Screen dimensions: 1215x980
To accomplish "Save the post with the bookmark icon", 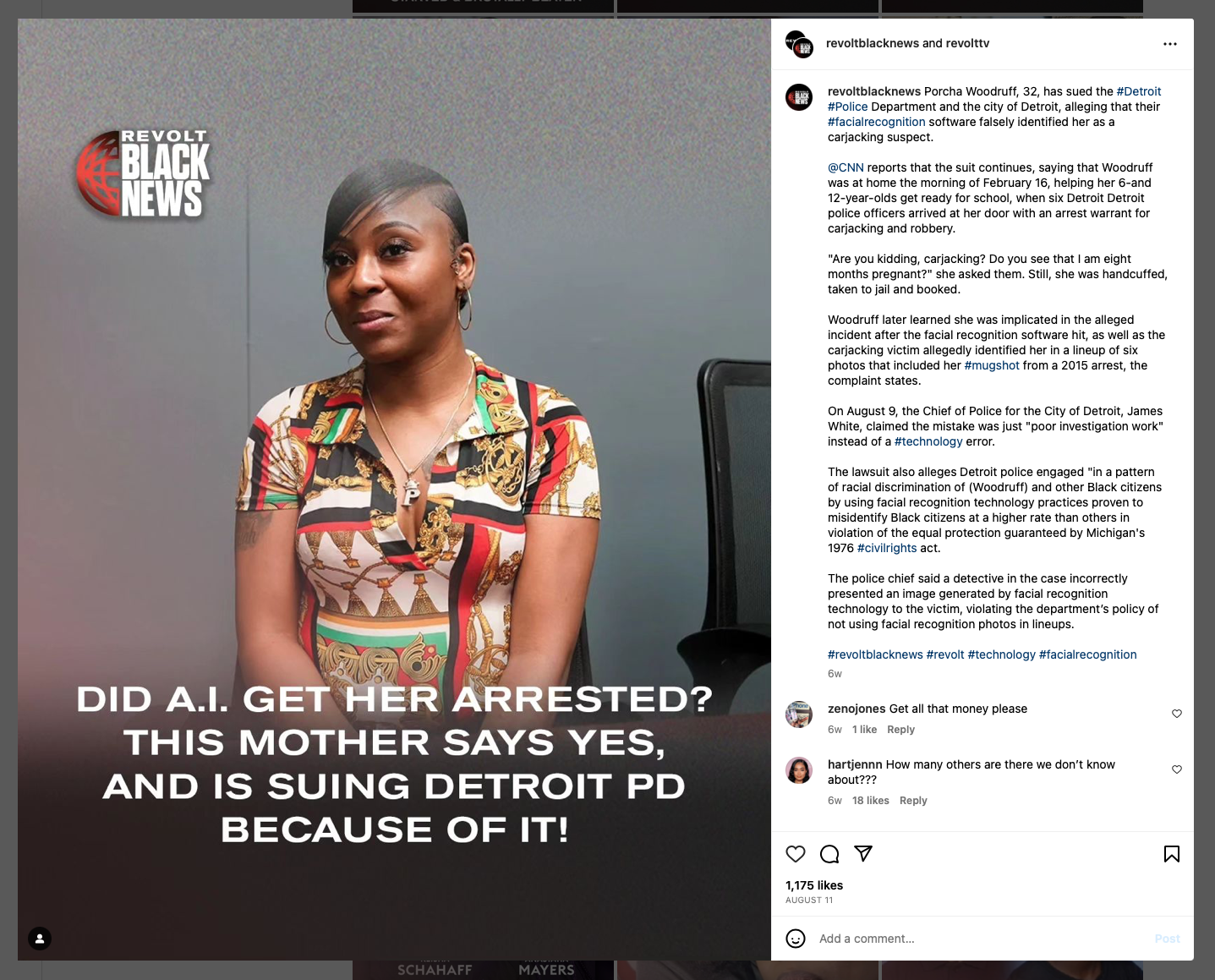I will (1172, 854).
